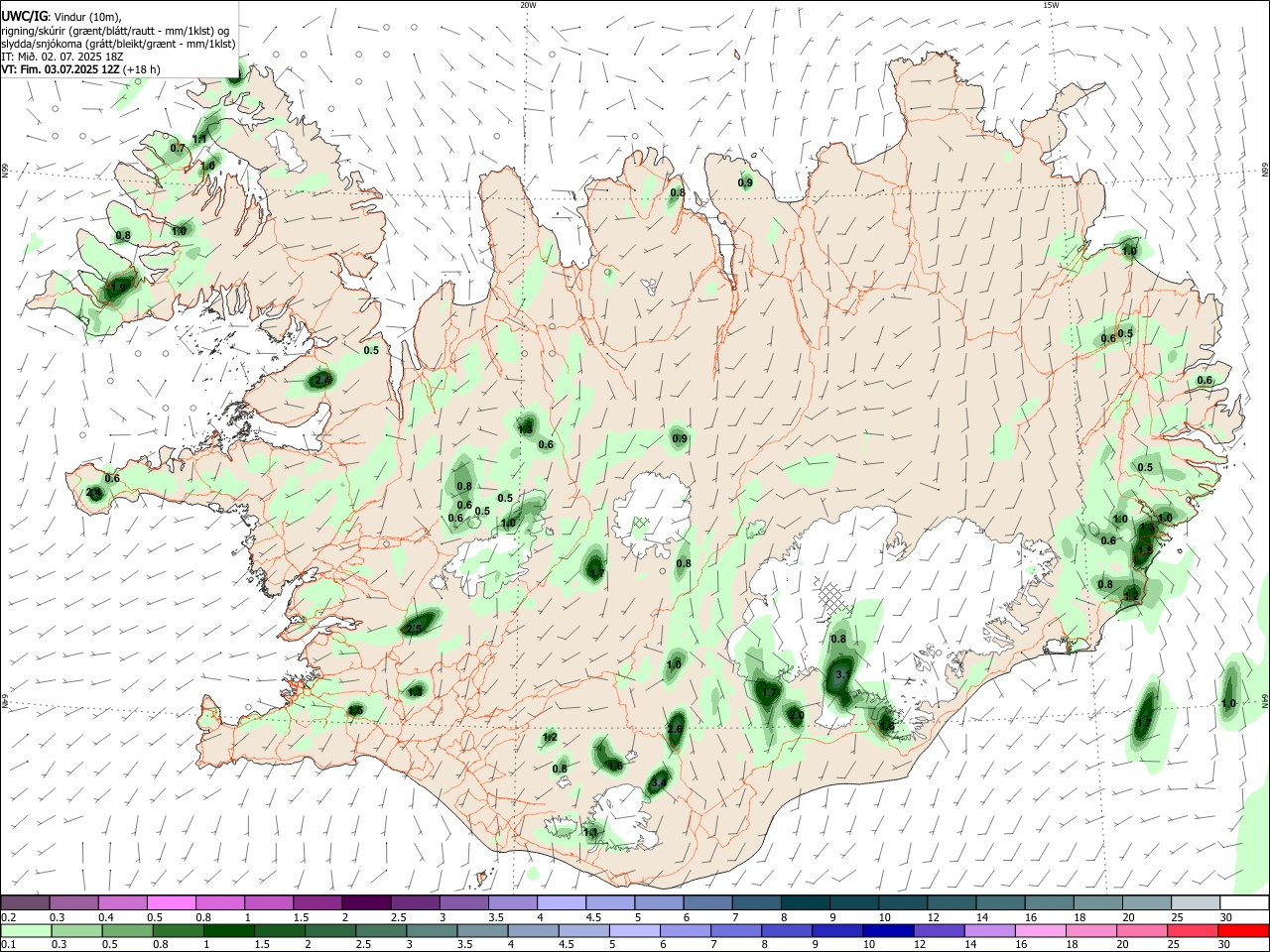
Task: Click the '20W' longitude label
Action: (x=528, y=5)
